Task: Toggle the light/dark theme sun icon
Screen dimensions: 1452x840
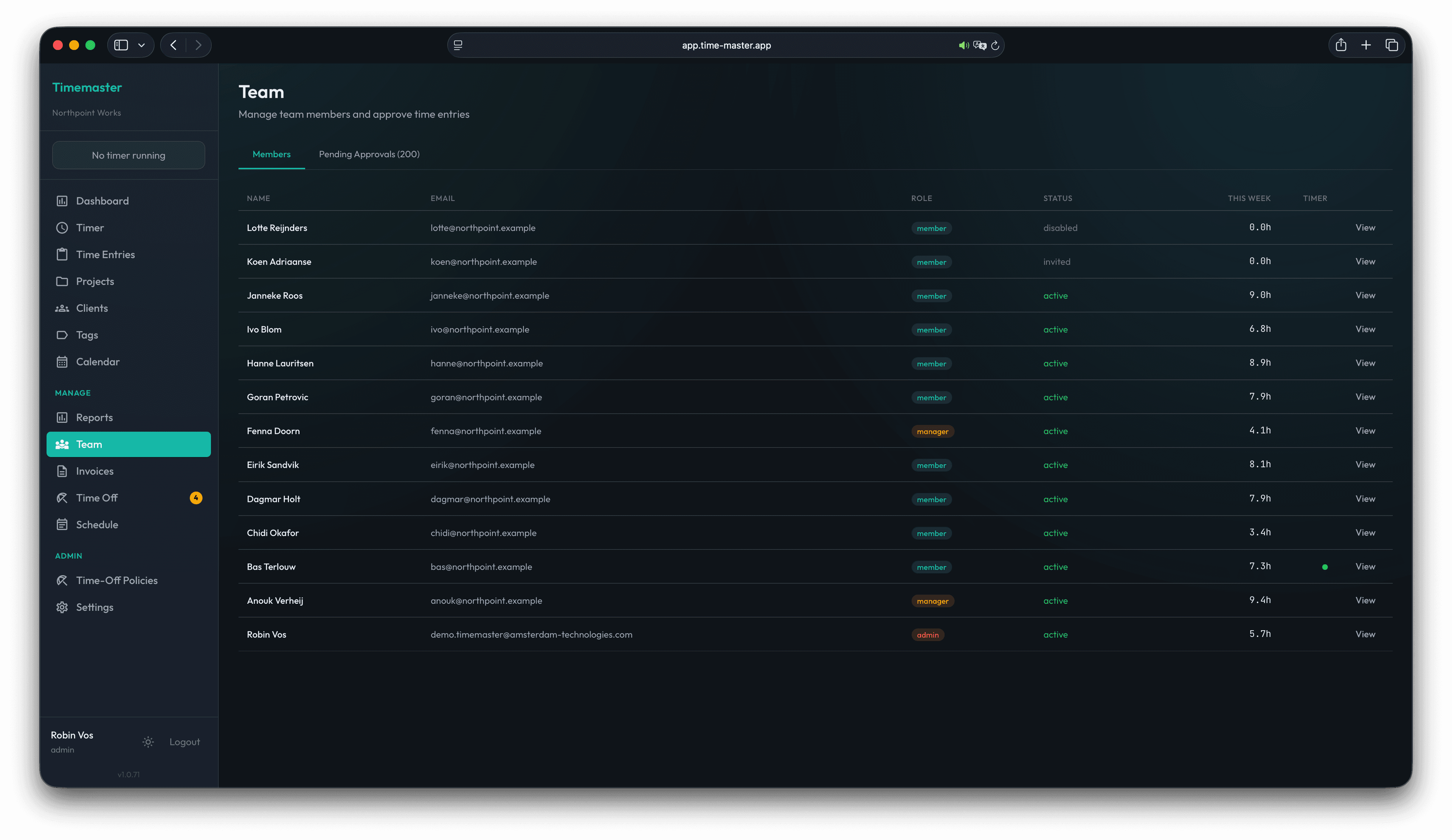Action: [x=148, y=742]
